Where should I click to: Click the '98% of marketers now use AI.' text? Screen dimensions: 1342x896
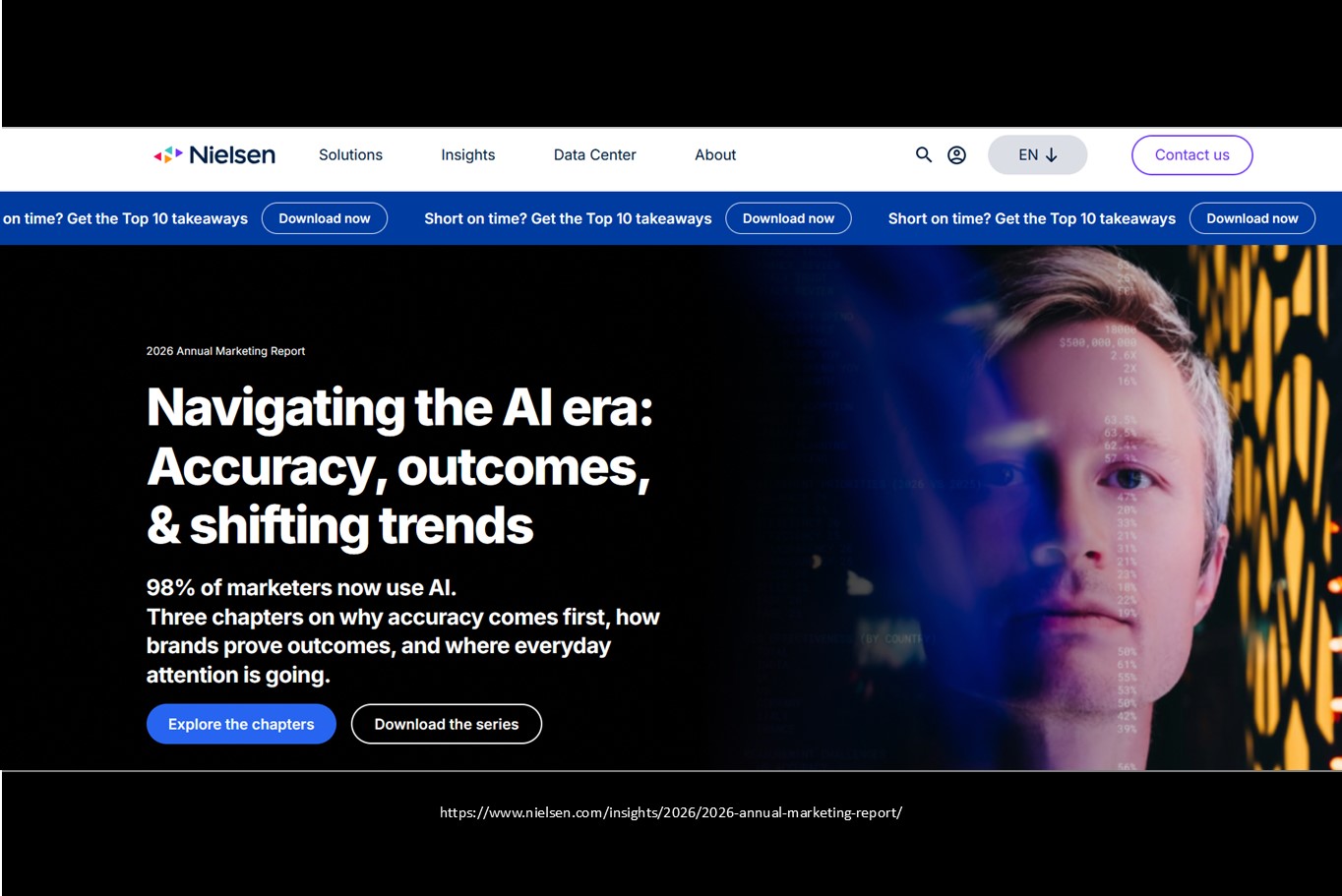(x=301, y=587)
